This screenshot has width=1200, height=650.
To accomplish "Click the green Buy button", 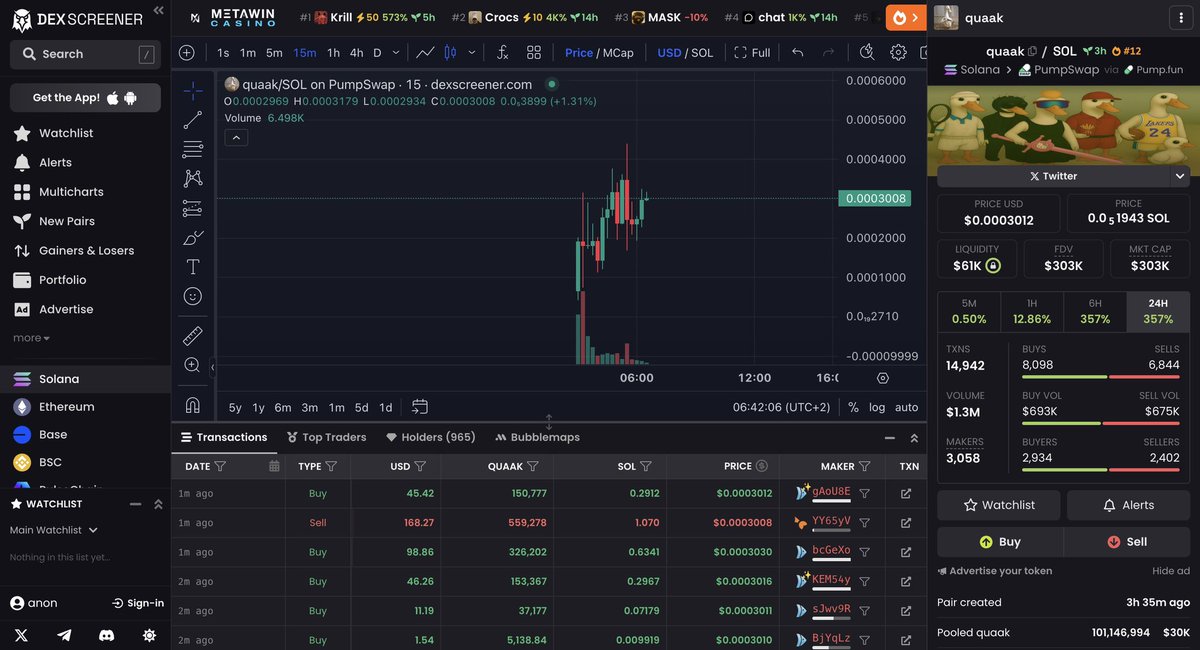I will pos(1000,542).
